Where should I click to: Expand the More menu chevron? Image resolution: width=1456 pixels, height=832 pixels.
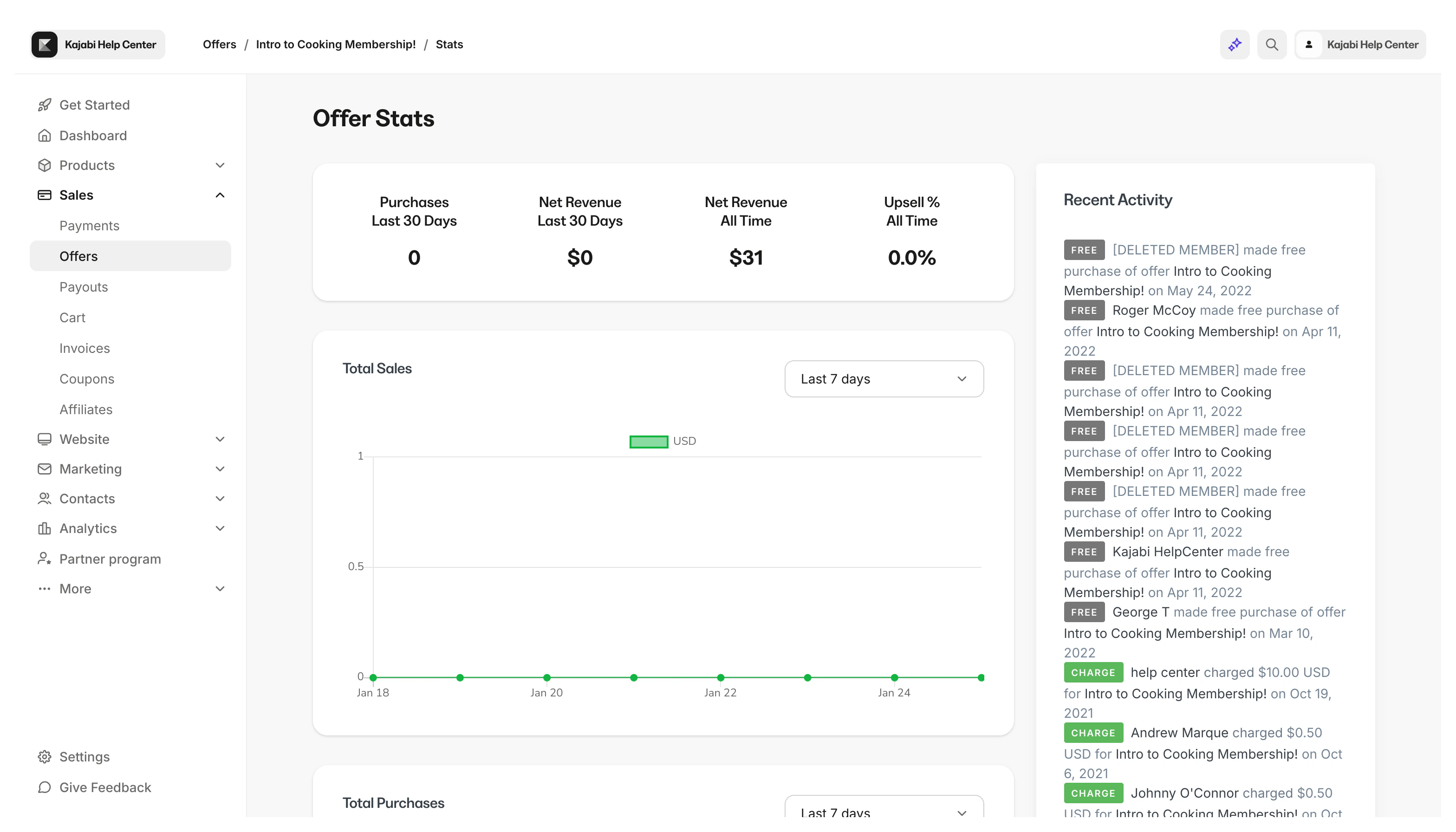coord(220,589)
